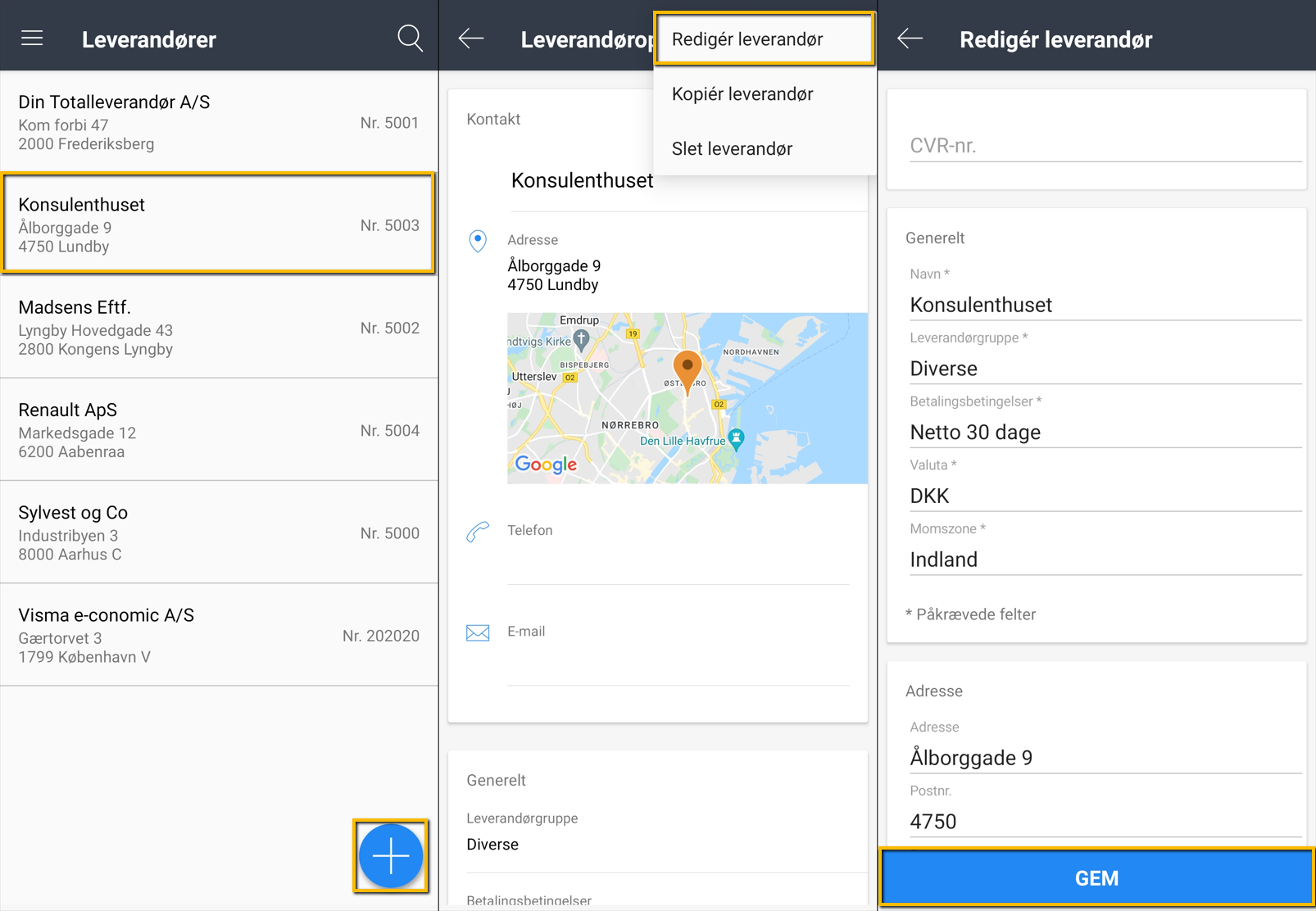Select Kopiér leverandør from the menu

(x=742, y=93)
